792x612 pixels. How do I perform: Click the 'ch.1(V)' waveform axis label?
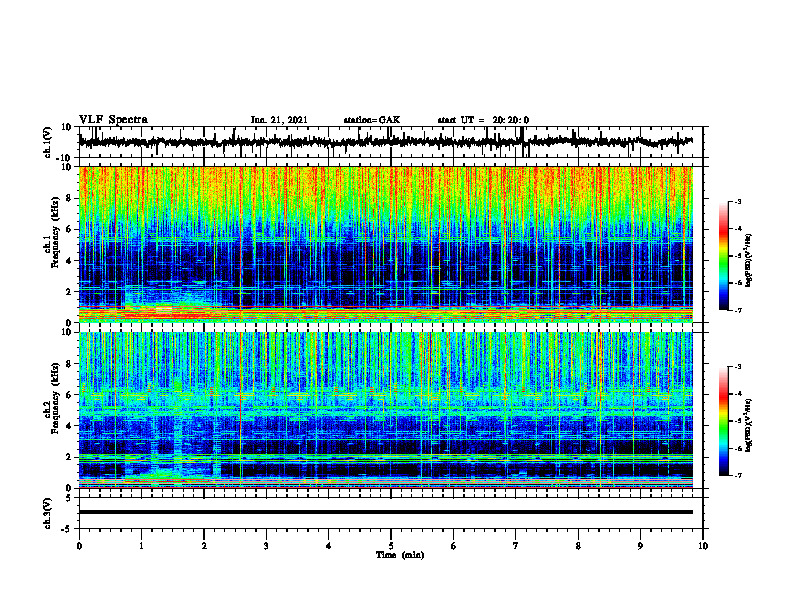48,142
